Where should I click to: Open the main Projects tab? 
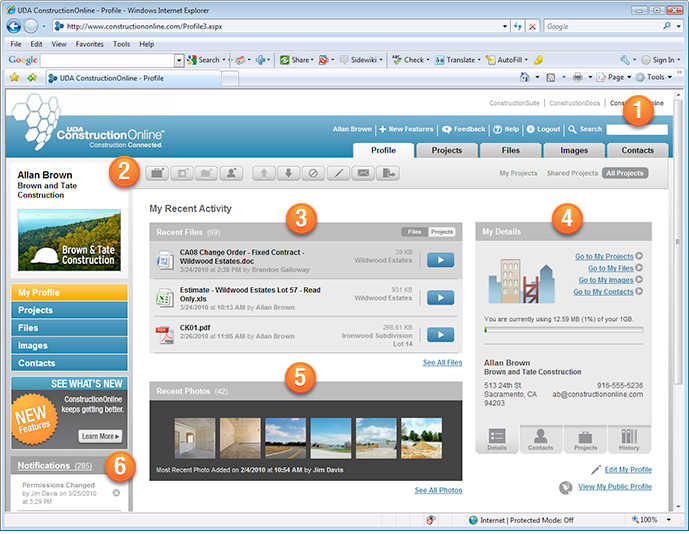447,150
